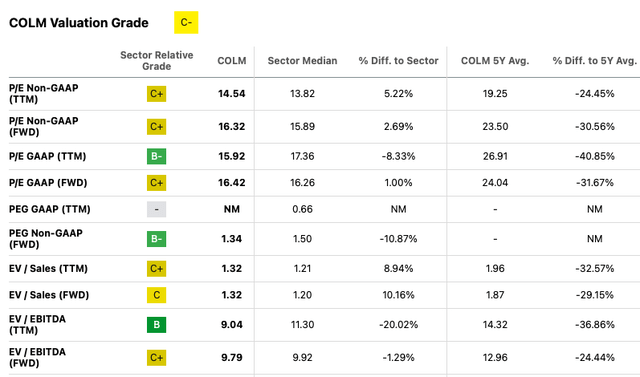
Task: Click the COLM Valuation Grade heading
Action: tap(79, 23)
